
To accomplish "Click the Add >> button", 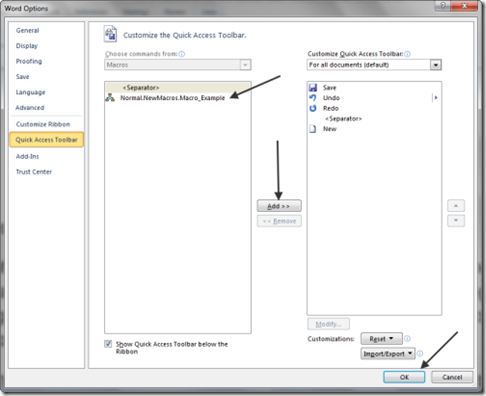I will pos(279,206).
